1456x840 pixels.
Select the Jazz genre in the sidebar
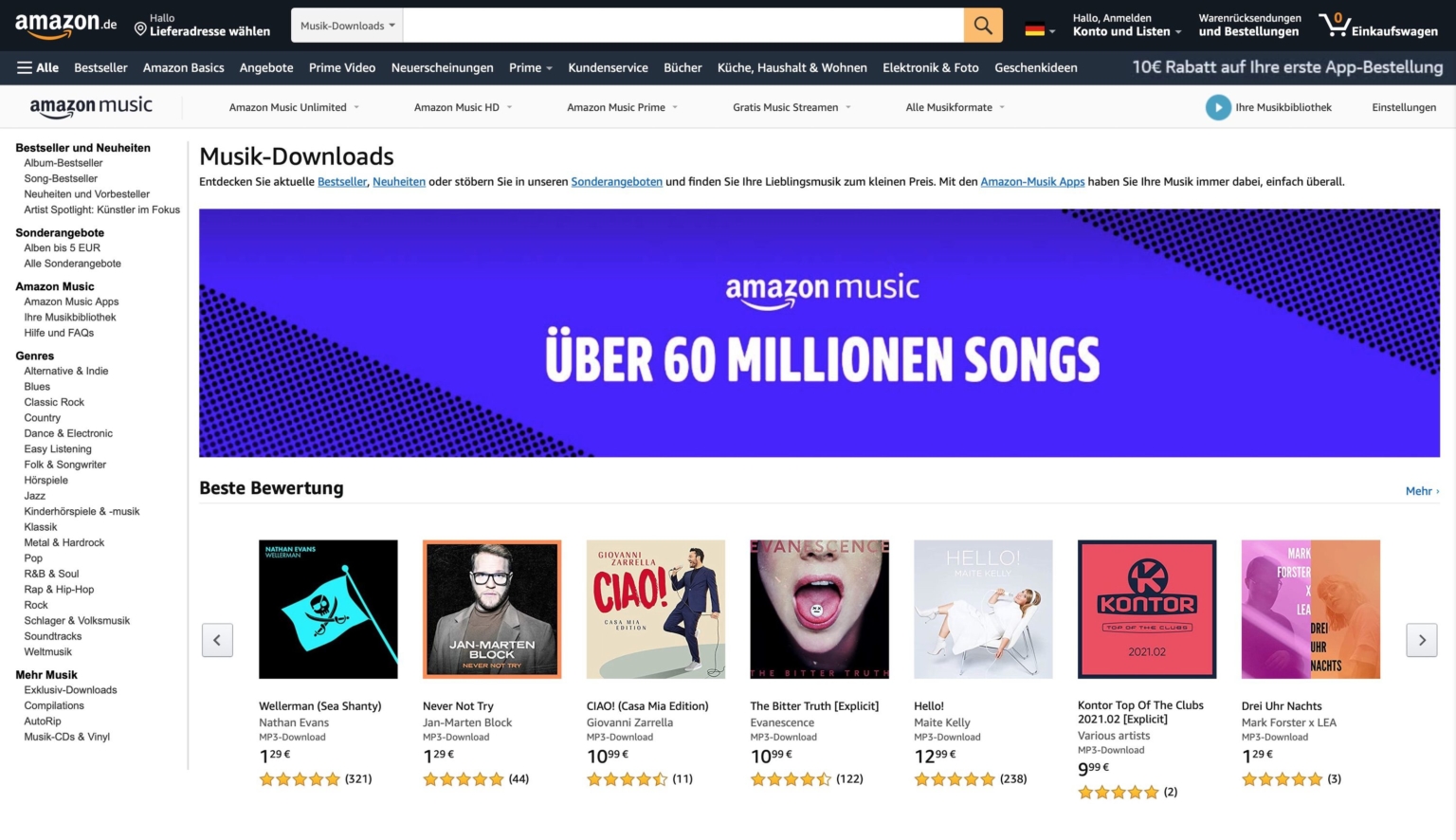[x=34, y=495]
